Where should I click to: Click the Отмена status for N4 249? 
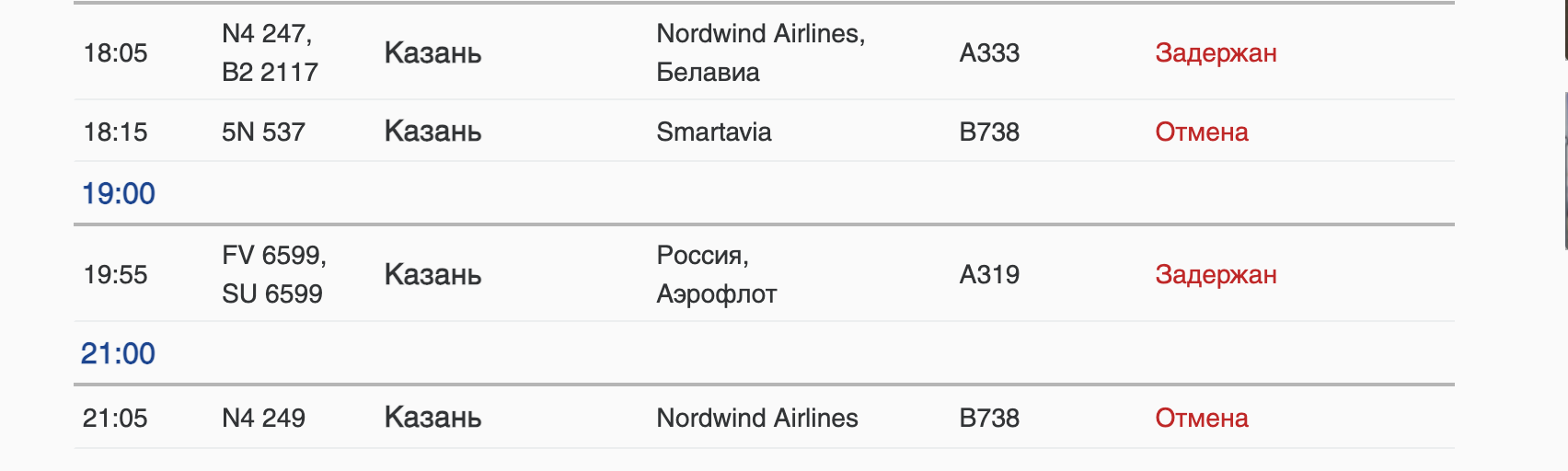pyautogui.click(x=1202, y=418)
